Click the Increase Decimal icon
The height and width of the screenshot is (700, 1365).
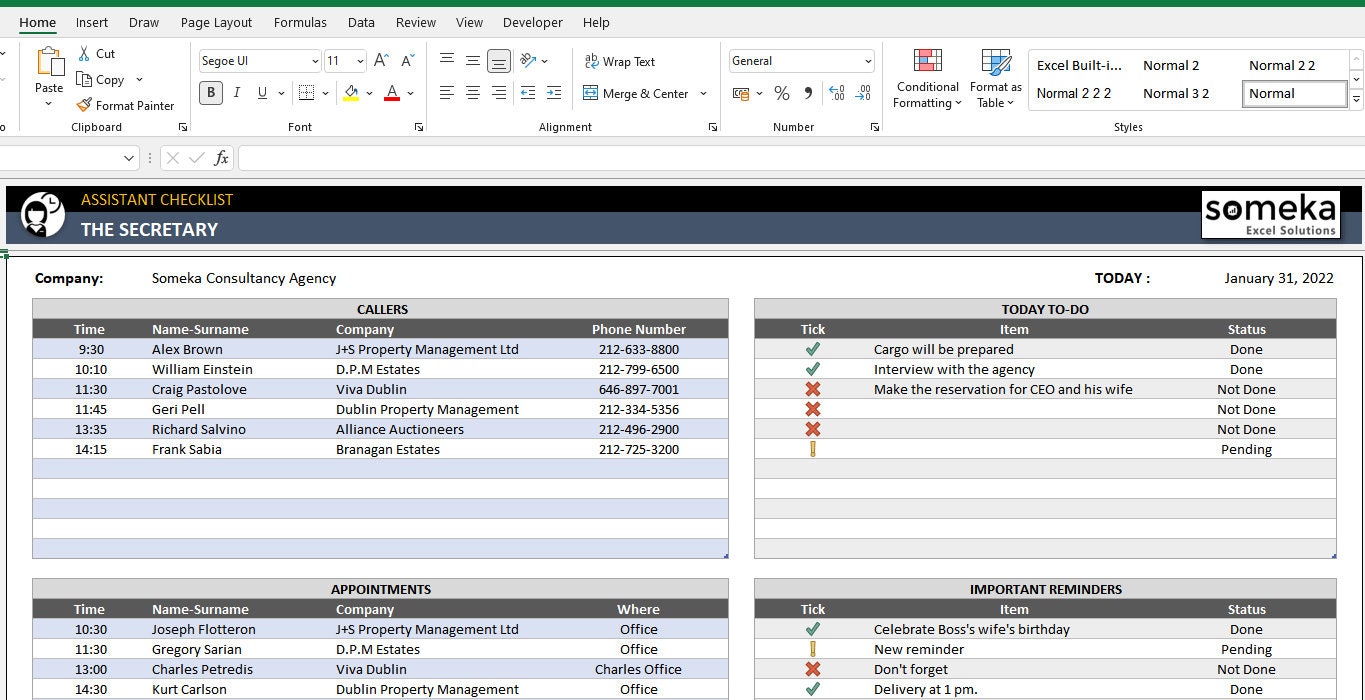tap(837, 93)
